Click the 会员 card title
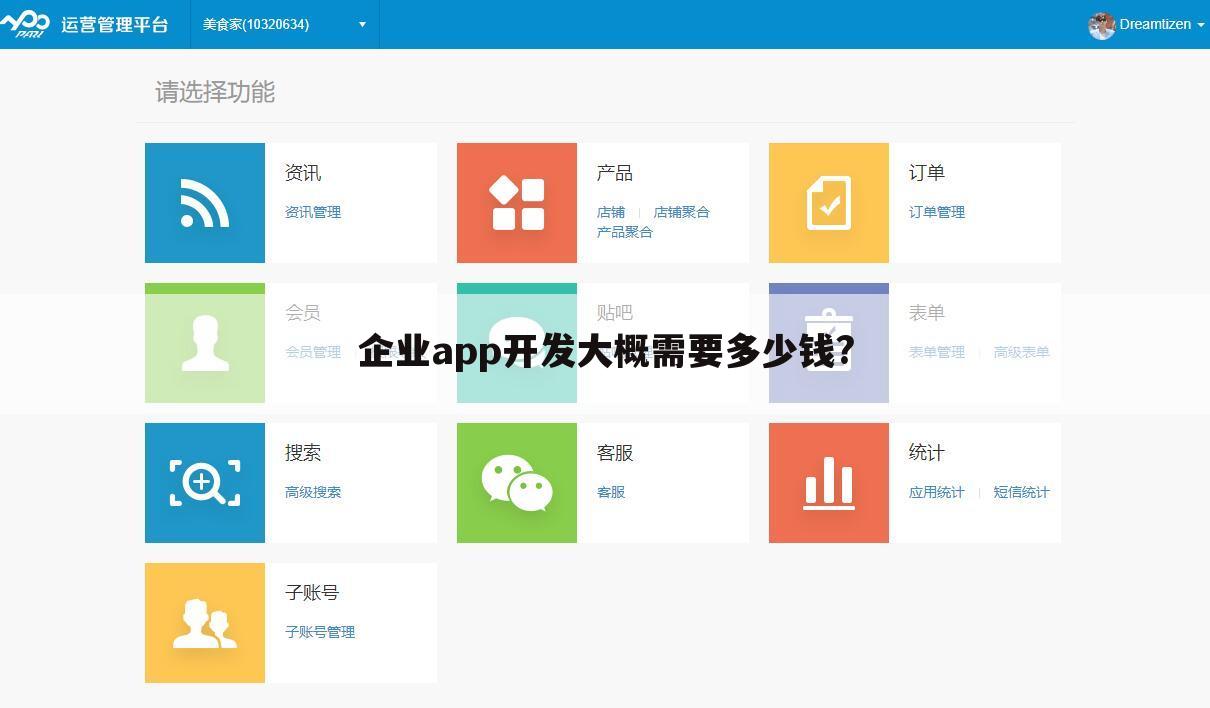This screenshot has height=708, width=1210. [x=303, y=313]
